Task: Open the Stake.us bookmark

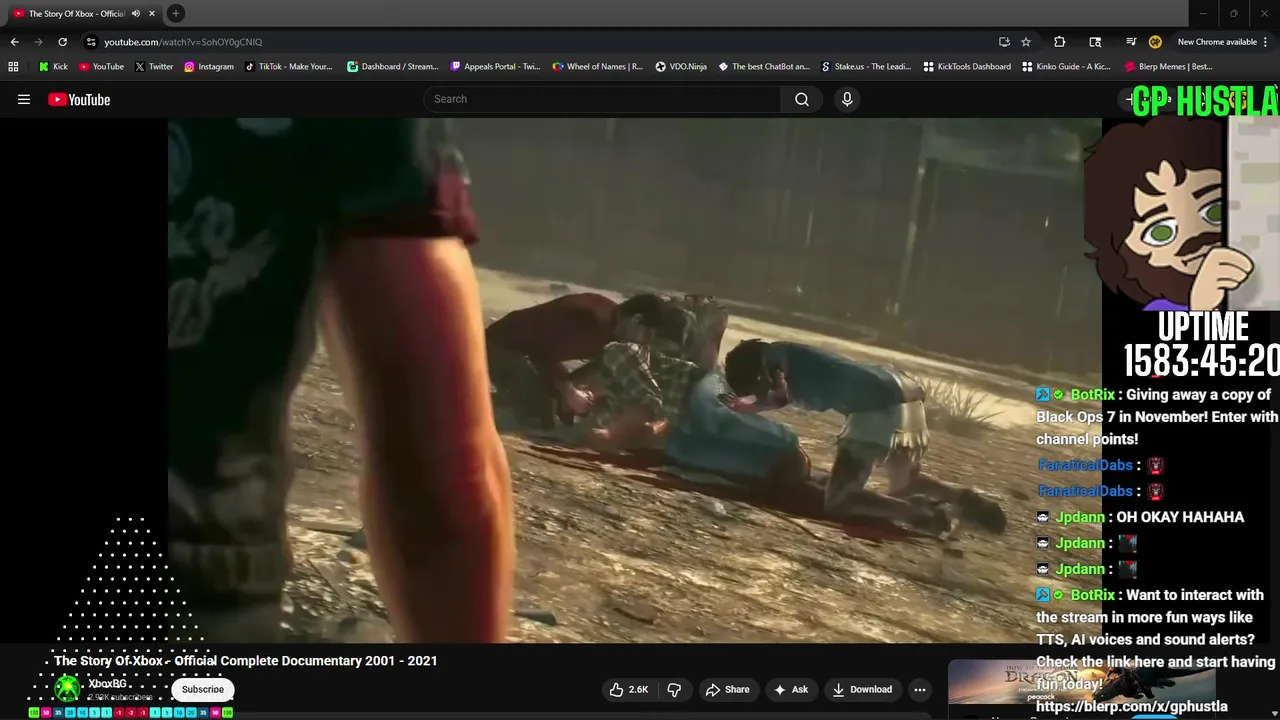Action: click(x=866, y=67)
